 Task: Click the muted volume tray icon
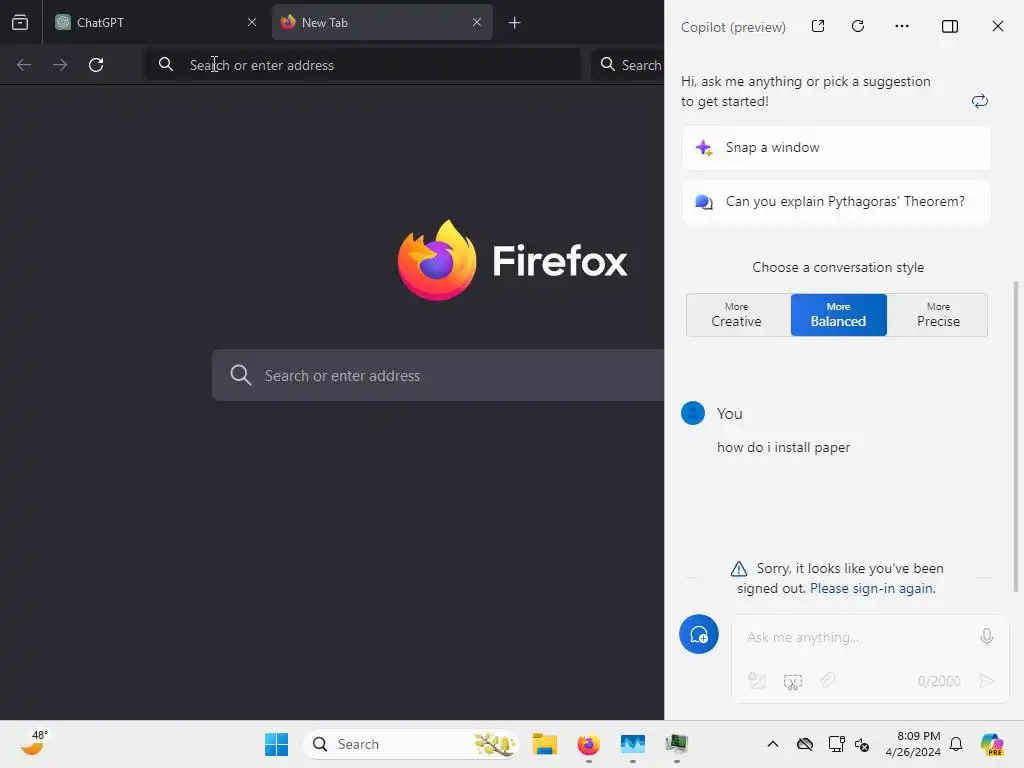tap(862, 744)
